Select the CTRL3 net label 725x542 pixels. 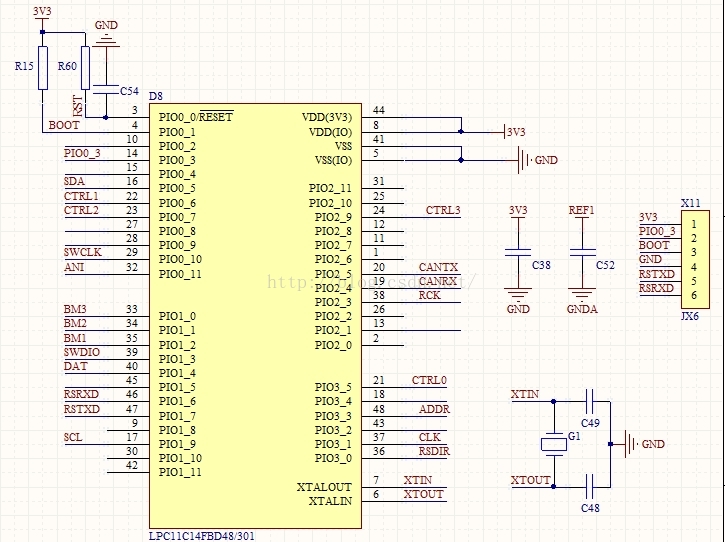coord(443,210)
